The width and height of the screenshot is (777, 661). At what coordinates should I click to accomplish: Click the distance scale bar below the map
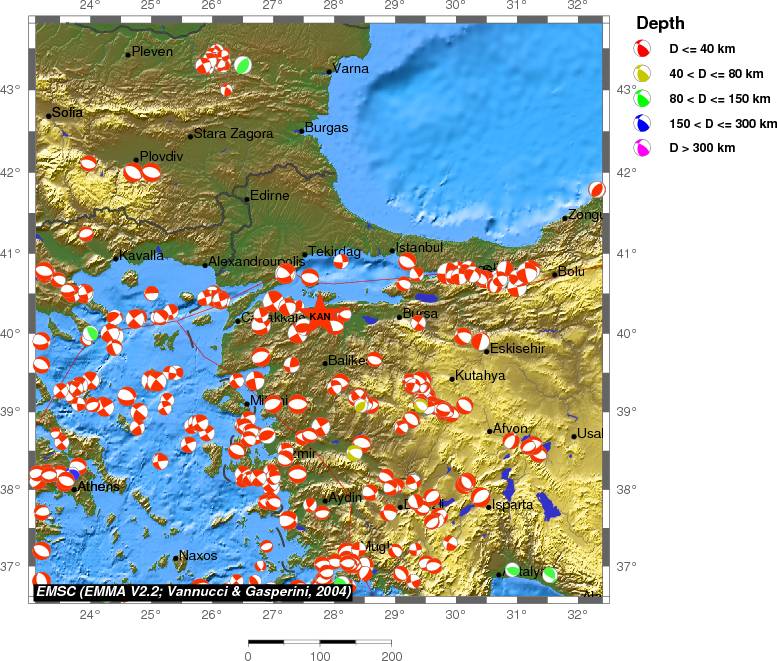[319, 641]
